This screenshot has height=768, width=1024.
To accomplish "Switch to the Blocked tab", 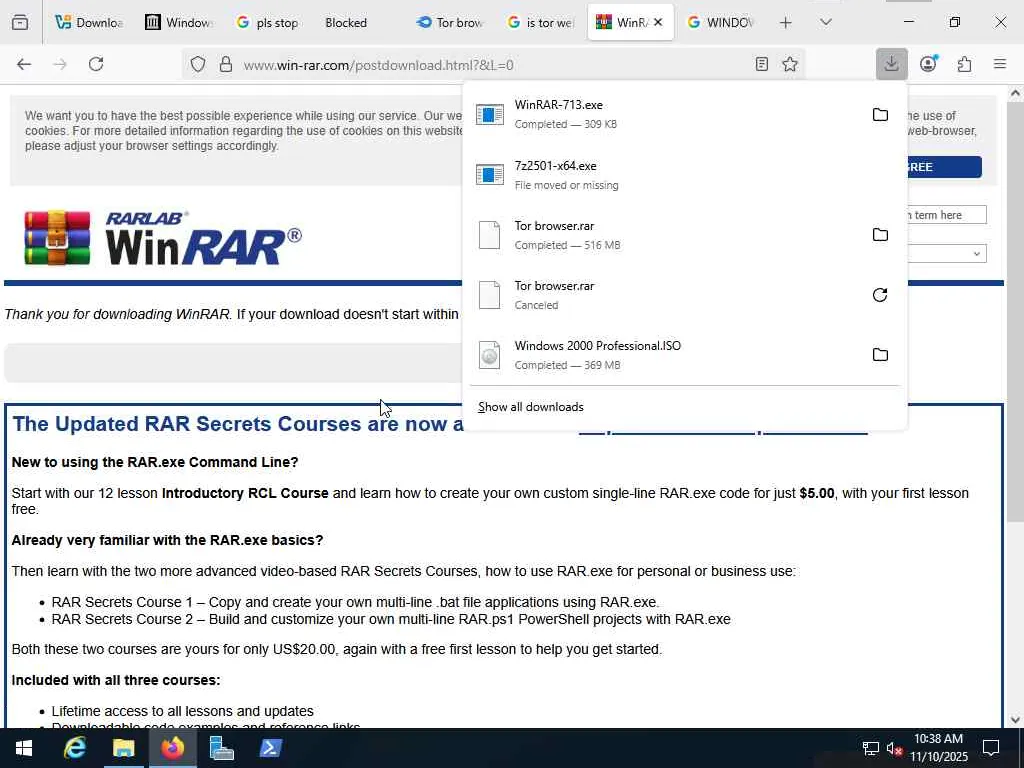I will (x=358, y=23).
